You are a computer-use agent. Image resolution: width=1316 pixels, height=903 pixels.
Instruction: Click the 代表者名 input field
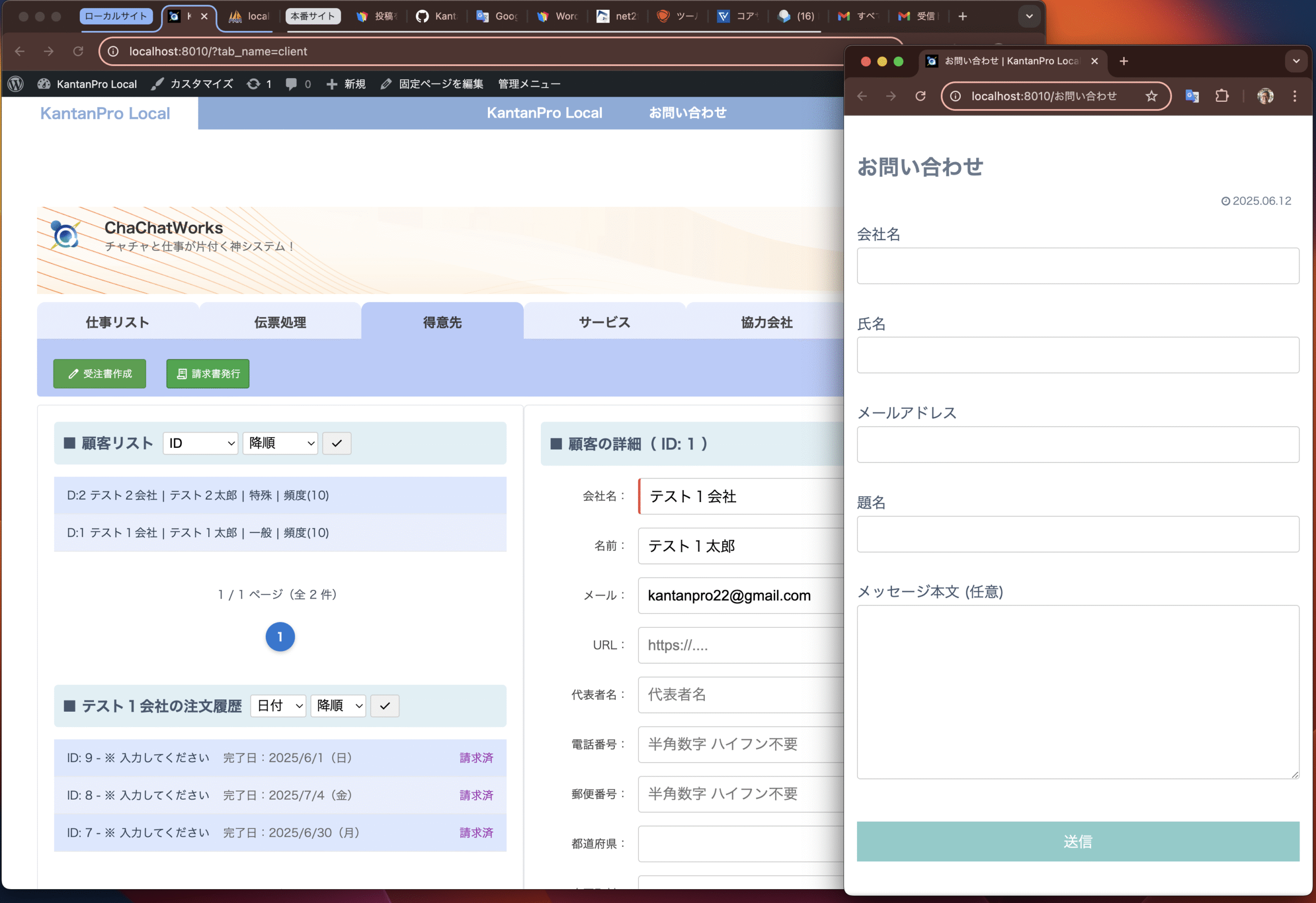coord(741,695)
